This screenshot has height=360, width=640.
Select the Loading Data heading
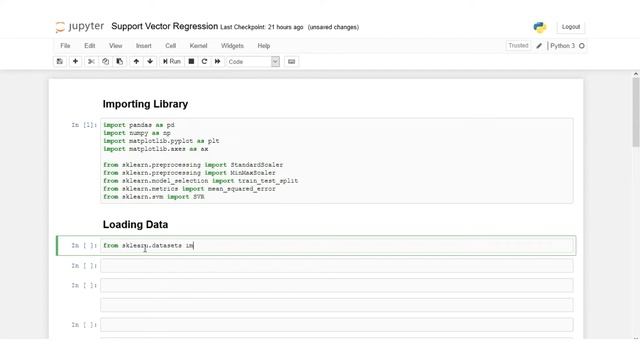[136, 224]
